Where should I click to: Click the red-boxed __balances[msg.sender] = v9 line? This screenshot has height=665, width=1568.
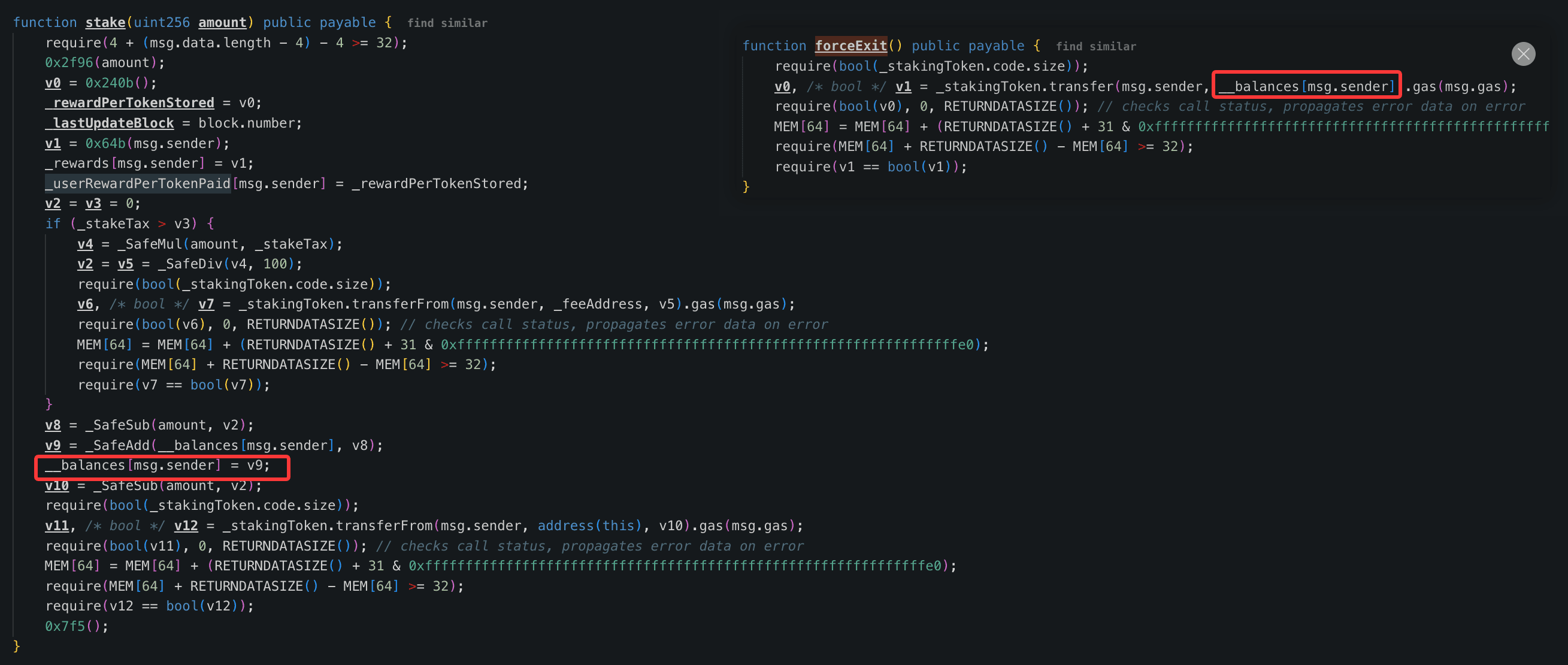point(157,466)
